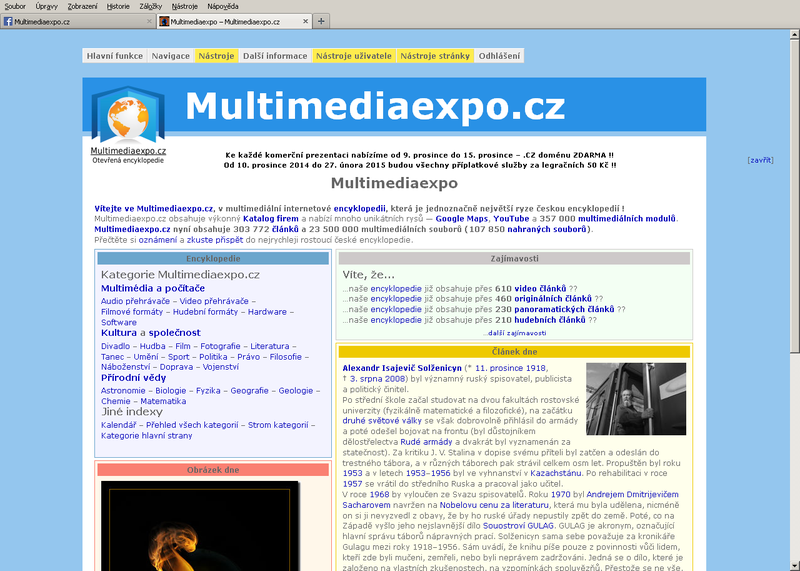Open the Video přehrávače category

coord(214,301)
